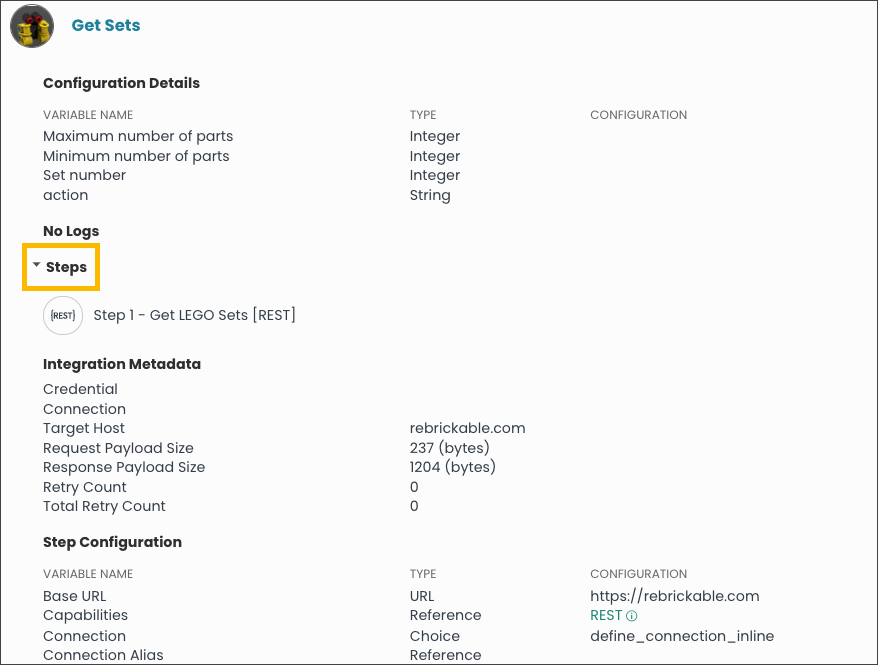This screenshot has height=665, width=878.
Task: Click the circular REST step icon
Action: pyautogui.click(x=62, y=315)
